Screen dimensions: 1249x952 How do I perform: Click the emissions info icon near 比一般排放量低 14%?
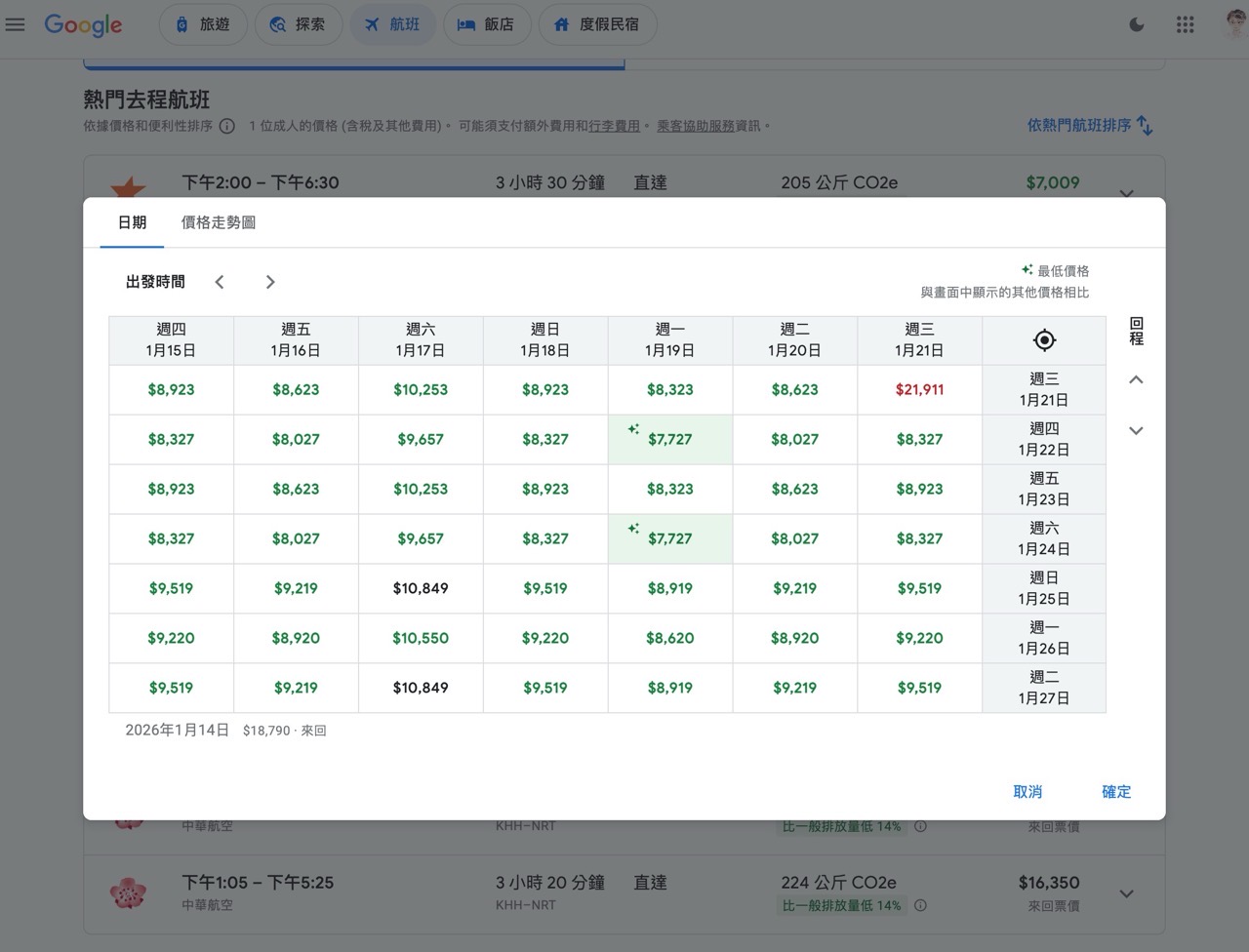919,905
